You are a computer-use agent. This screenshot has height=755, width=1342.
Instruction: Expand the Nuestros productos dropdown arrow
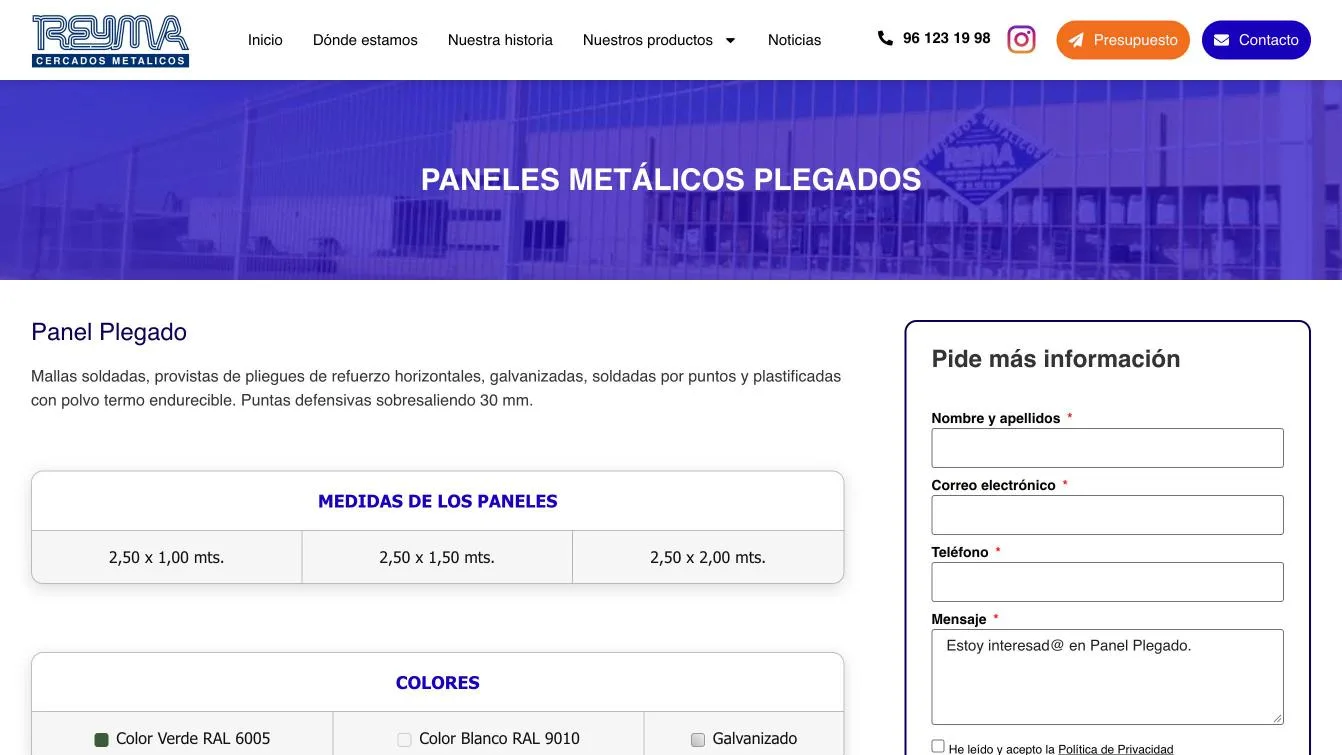coord(730,40)
